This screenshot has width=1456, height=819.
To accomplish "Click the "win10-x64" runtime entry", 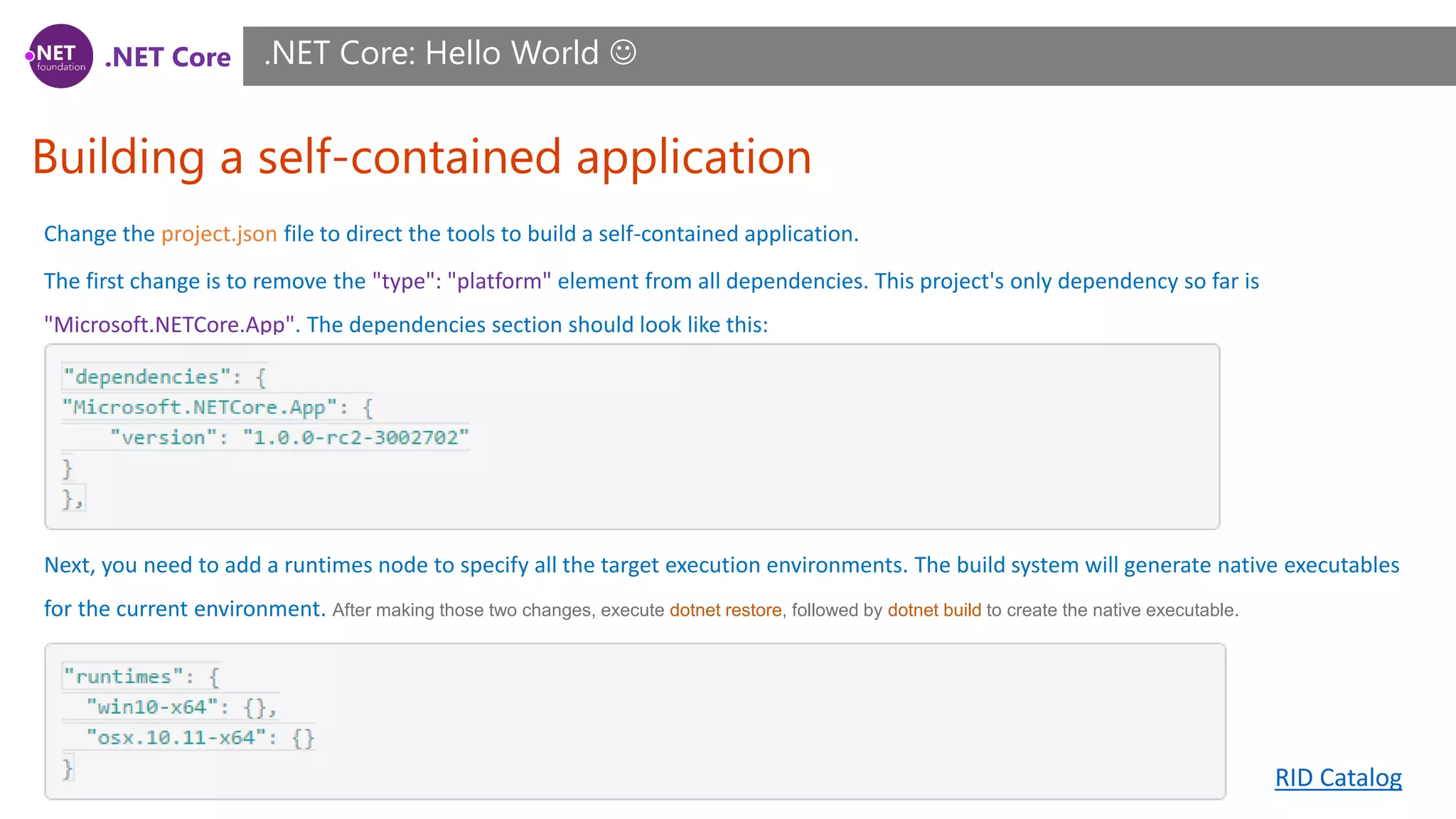I will (181, 707).
